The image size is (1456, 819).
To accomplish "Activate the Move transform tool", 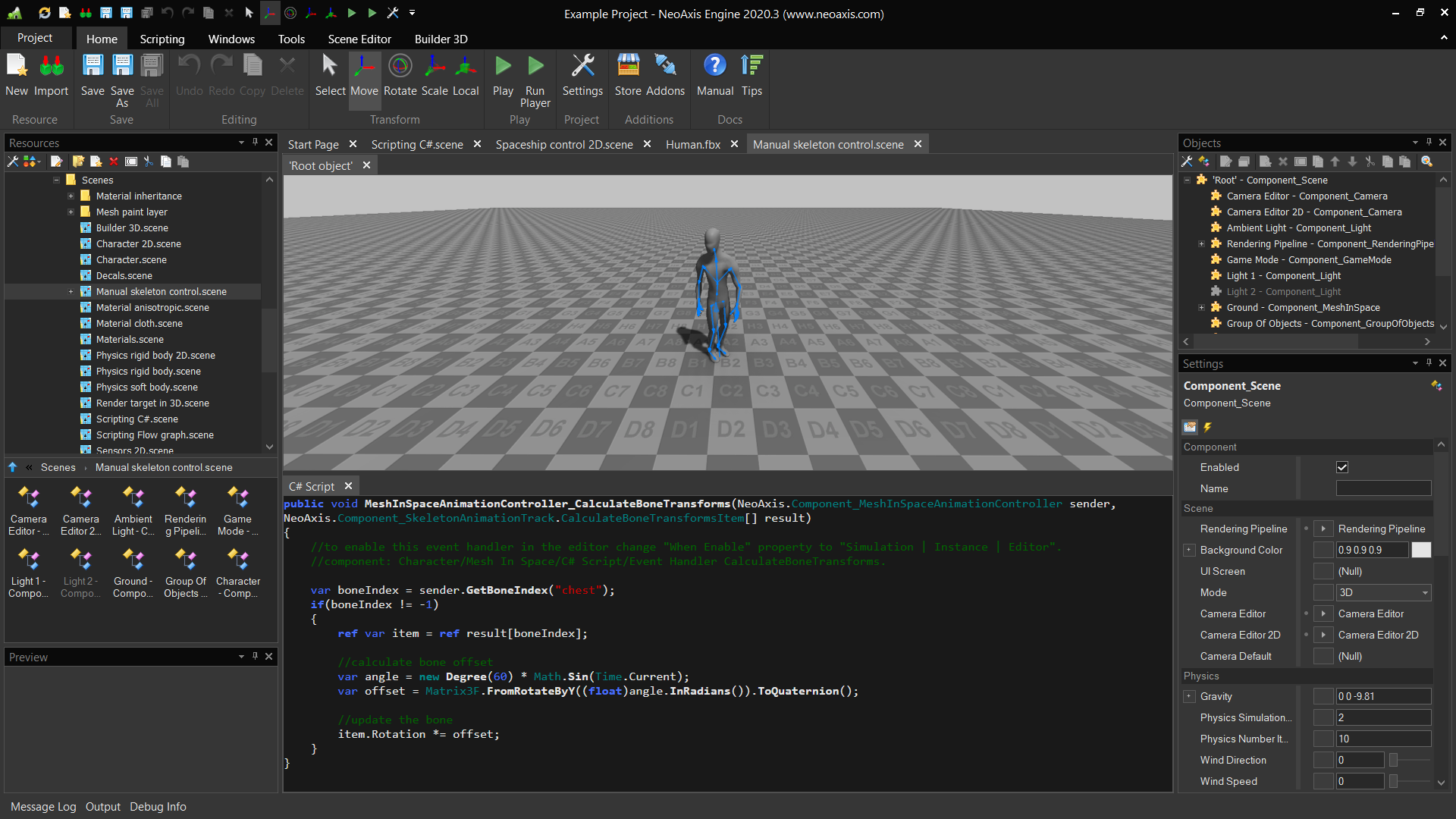I will click(364, 76).
